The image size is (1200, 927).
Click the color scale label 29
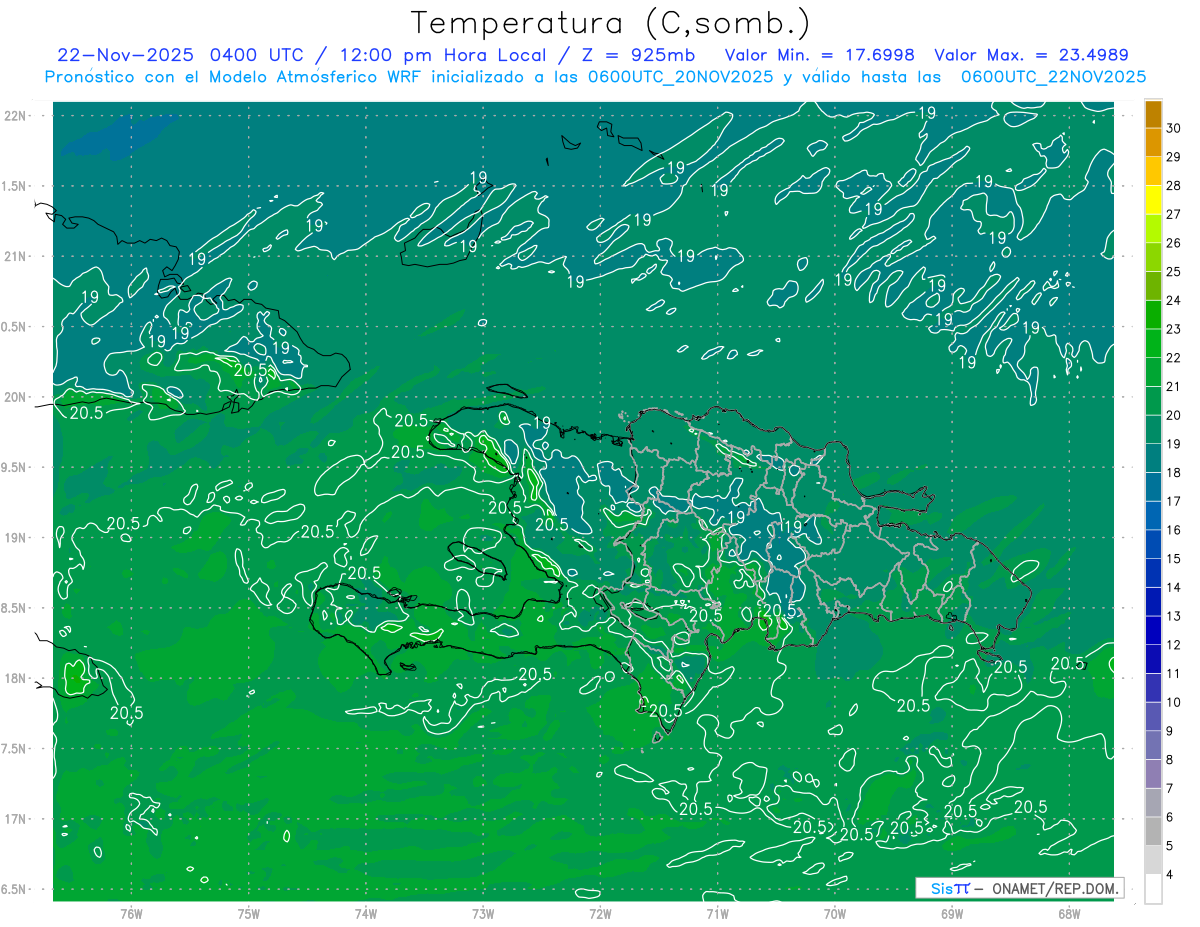[1174, 157]
